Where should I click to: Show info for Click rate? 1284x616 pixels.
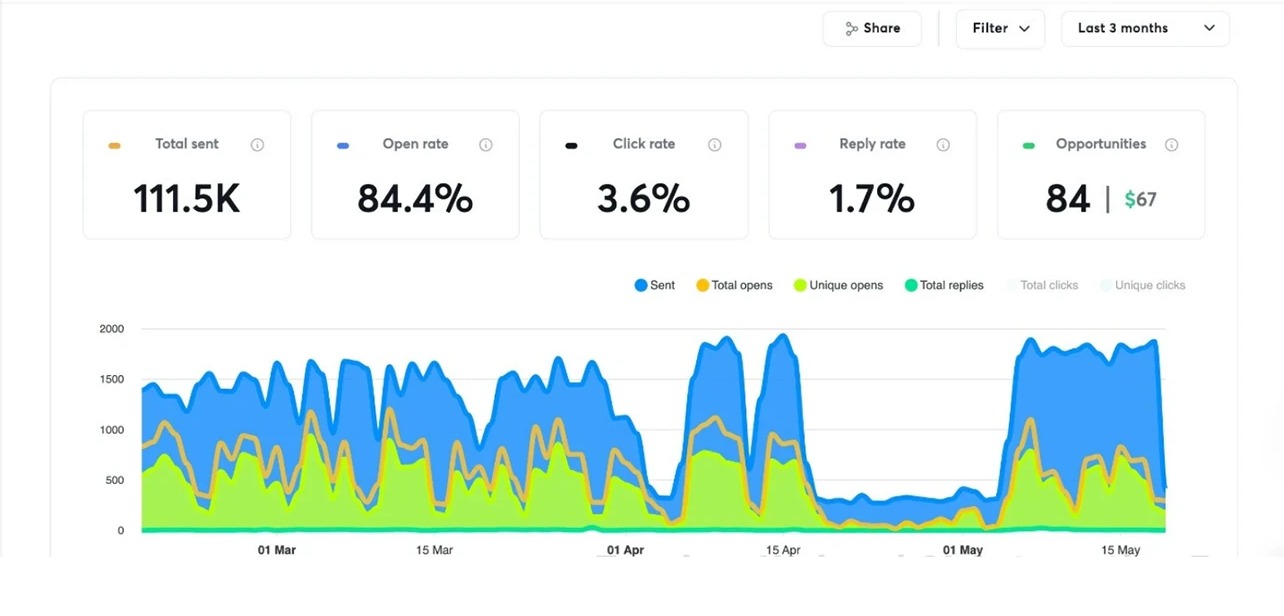[714, 145]
